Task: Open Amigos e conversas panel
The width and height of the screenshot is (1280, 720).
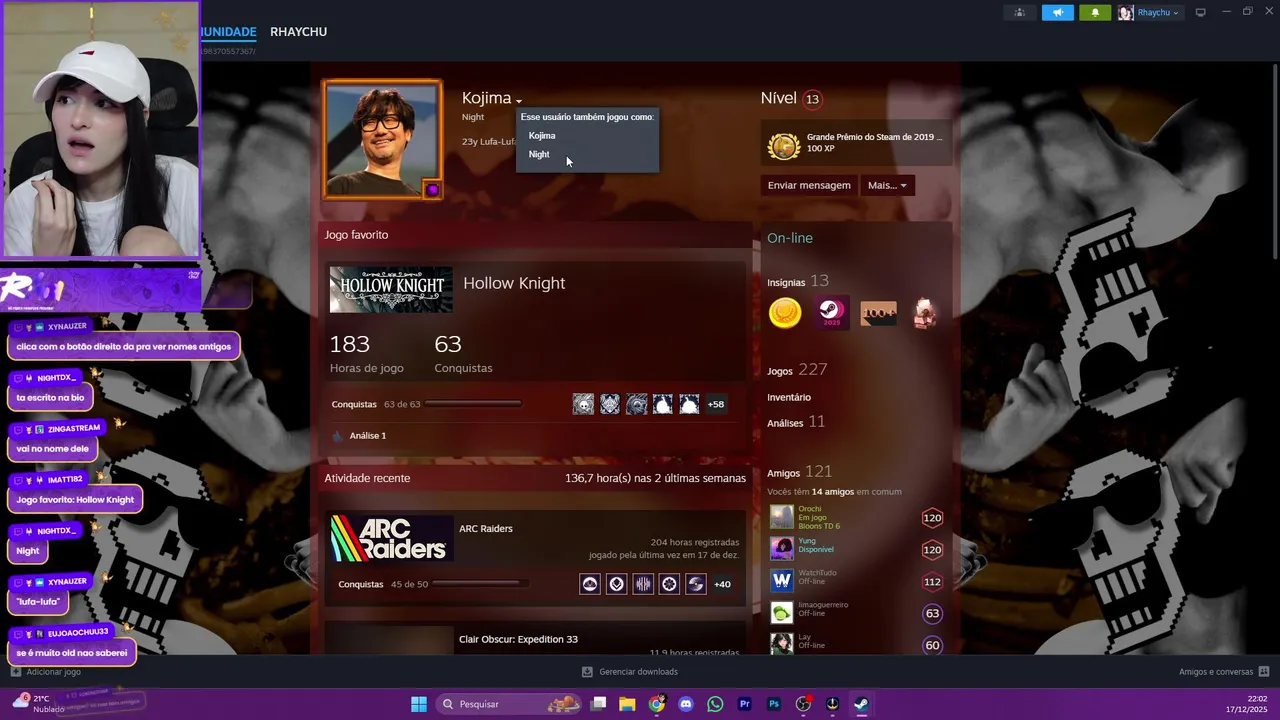Action: coord(1224,672)
